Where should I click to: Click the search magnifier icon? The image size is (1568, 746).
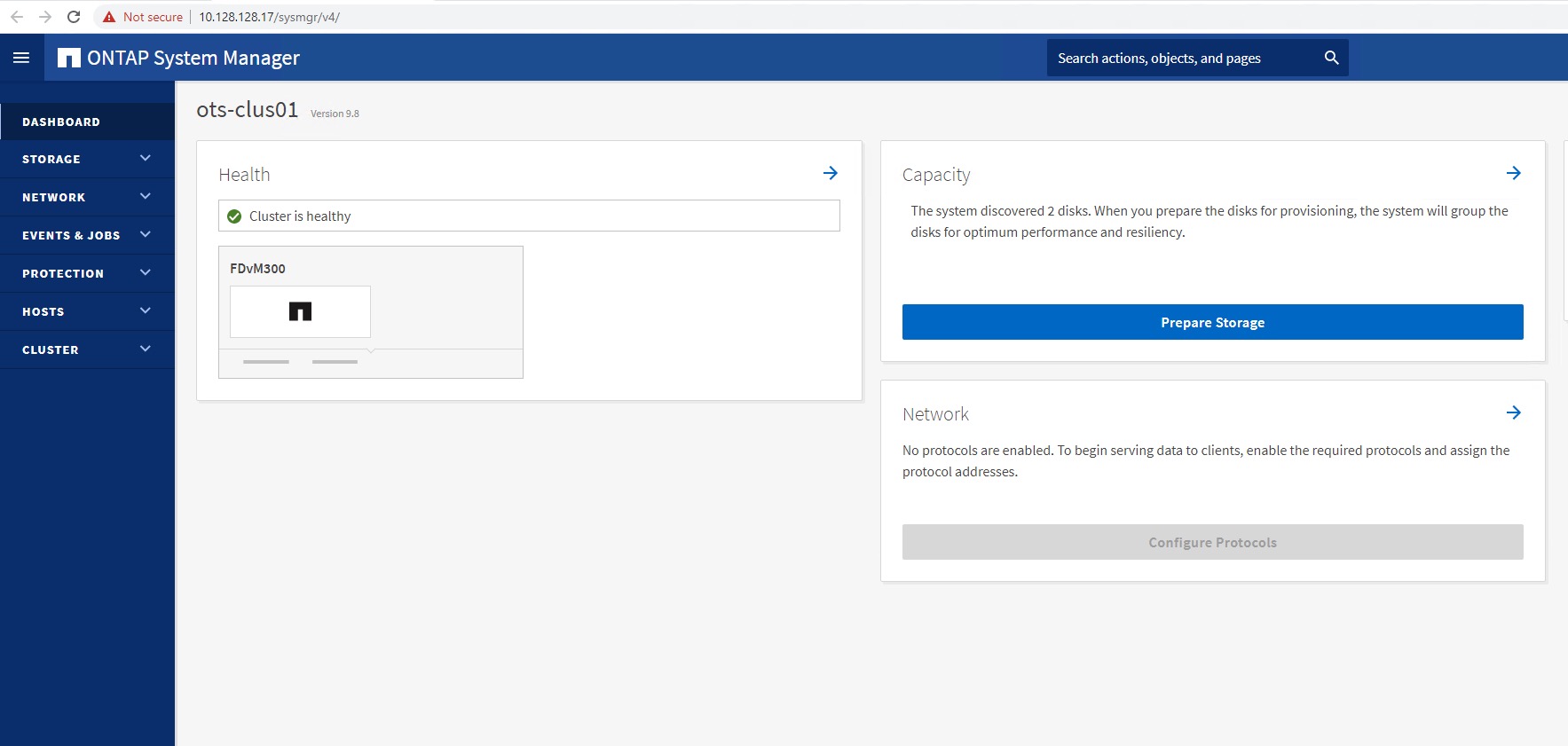[x=1331, y=58]
